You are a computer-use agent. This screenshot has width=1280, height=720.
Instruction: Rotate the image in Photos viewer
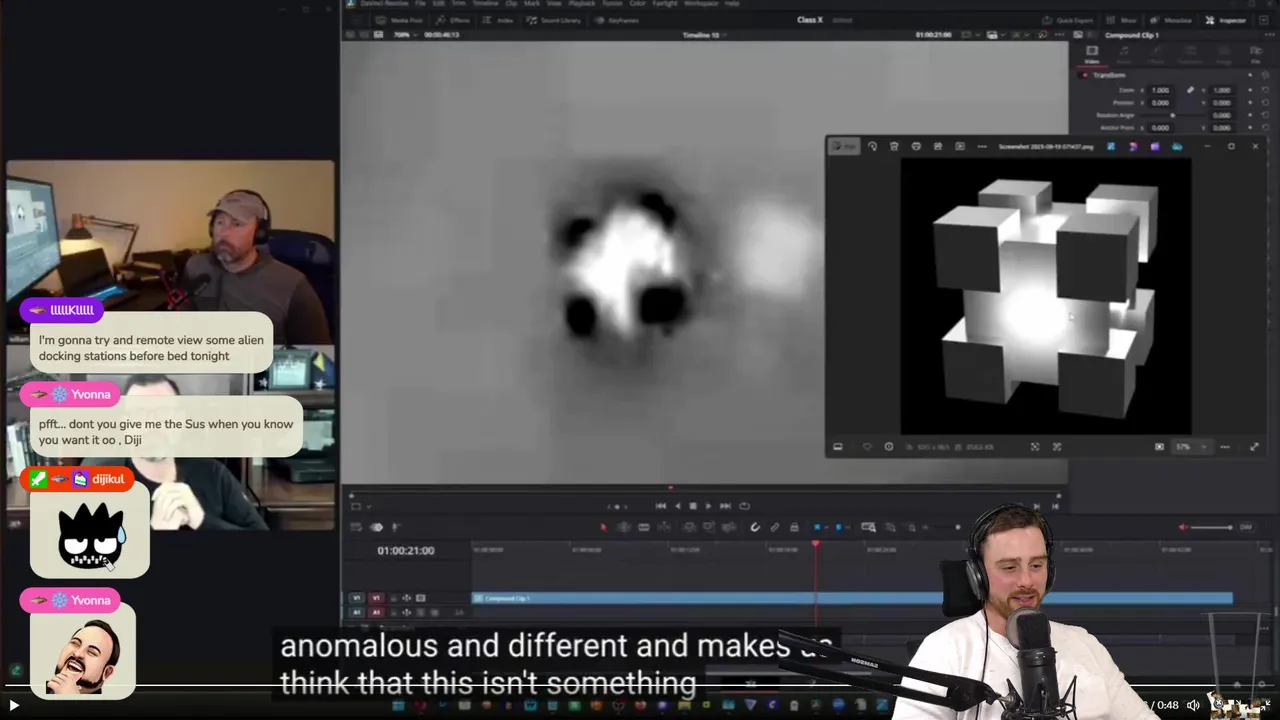(x=872, y=146)
